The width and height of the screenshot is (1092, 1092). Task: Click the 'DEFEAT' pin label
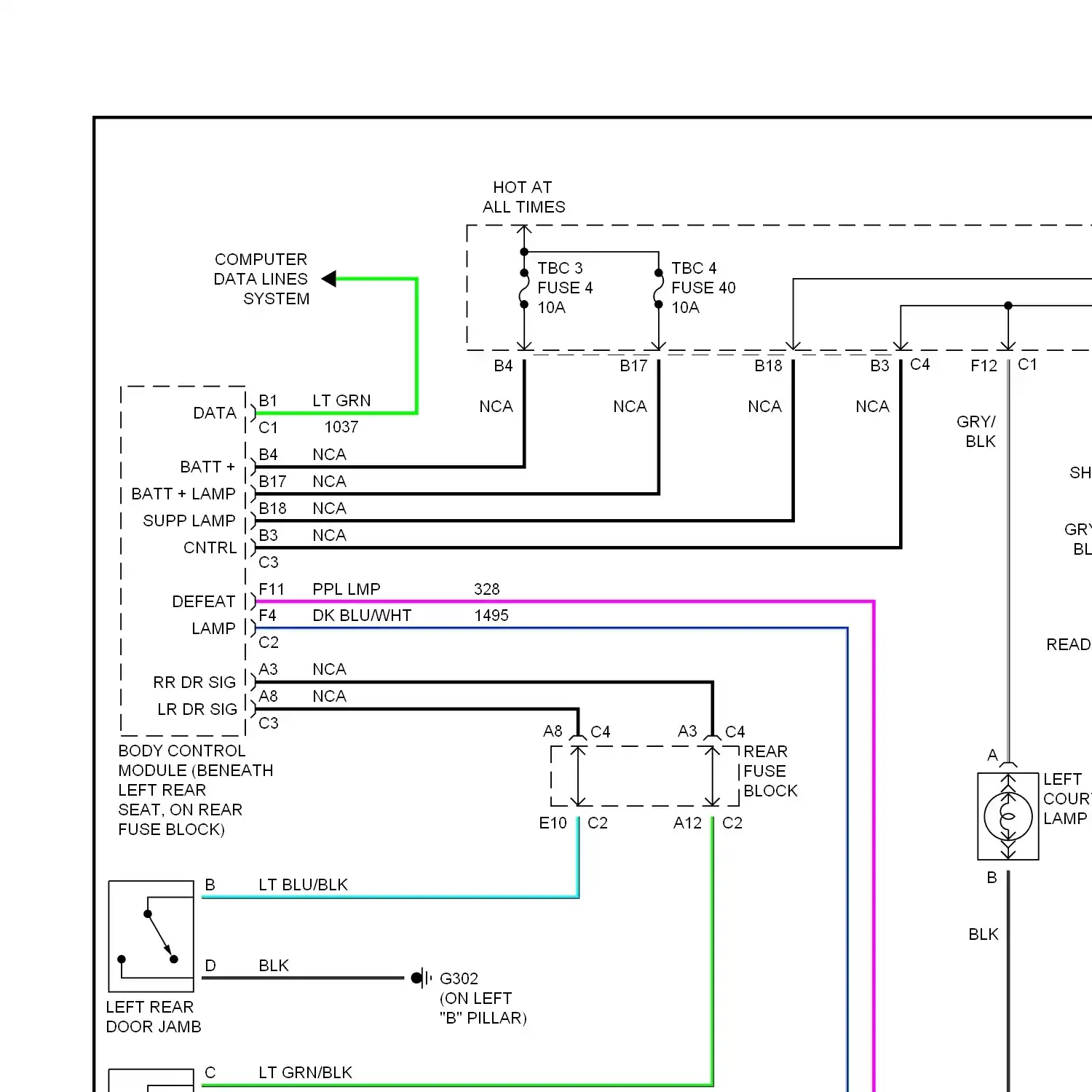tap(204, 601)
